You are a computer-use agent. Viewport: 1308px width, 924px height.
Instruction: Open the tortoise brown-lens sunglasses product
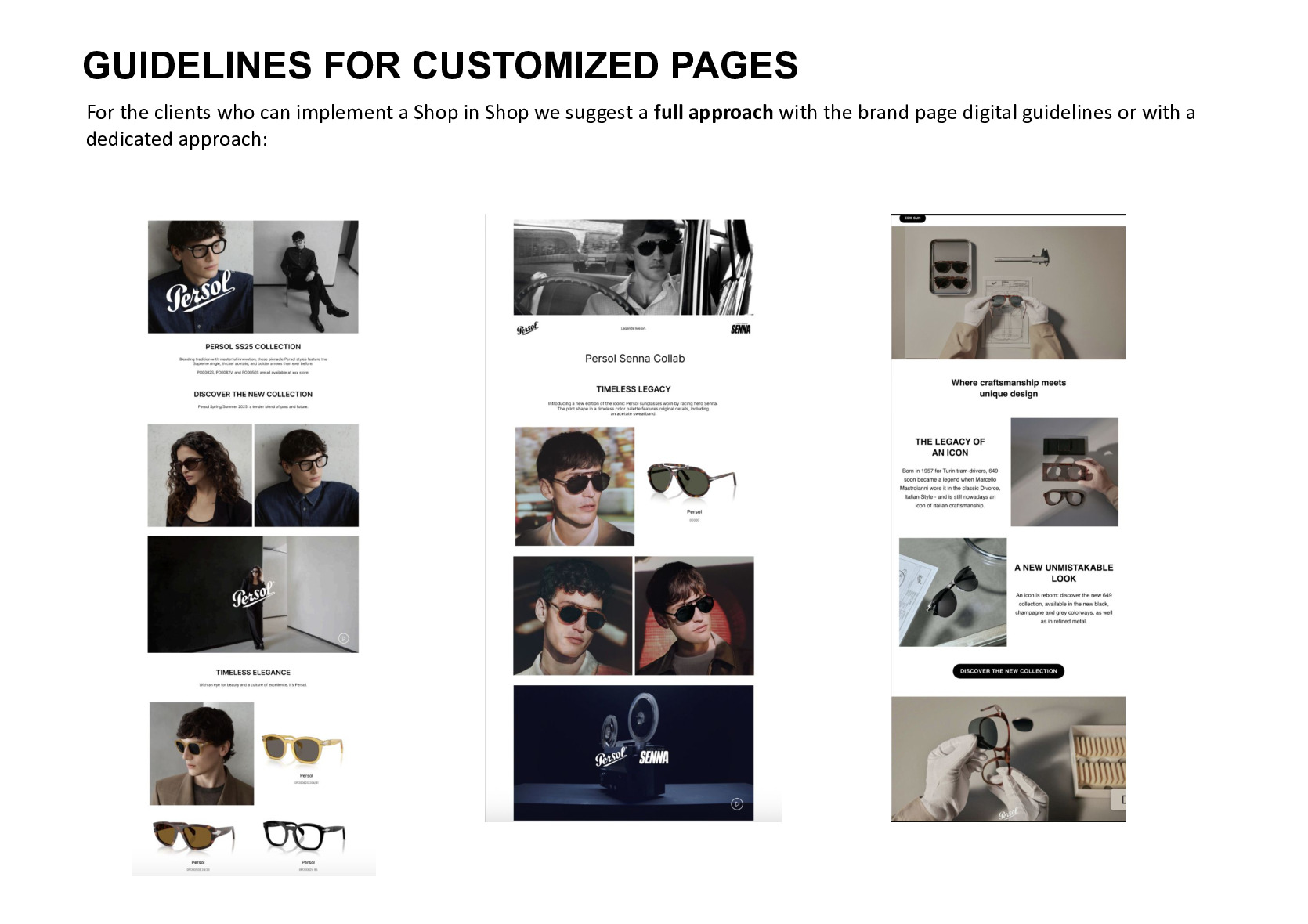click(194, 836)
